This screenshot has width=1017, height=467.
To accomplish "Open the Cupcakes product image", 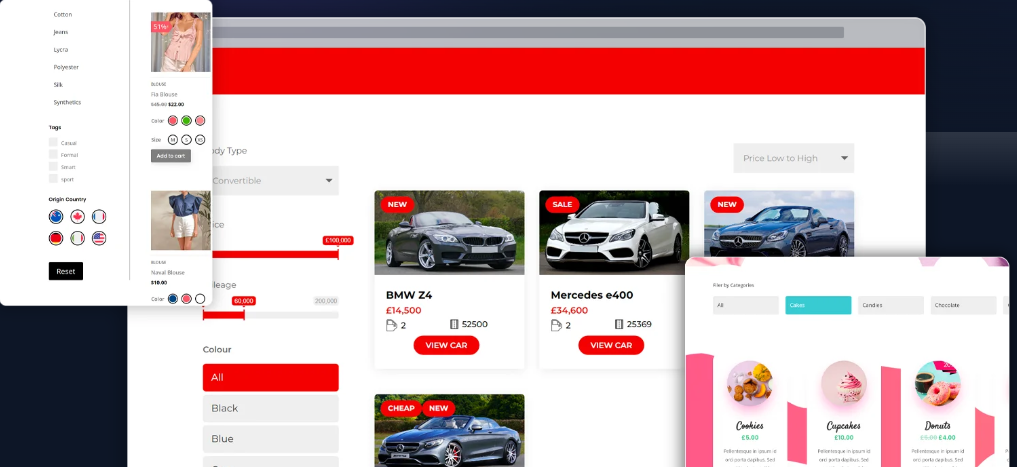I will point(844,384).
